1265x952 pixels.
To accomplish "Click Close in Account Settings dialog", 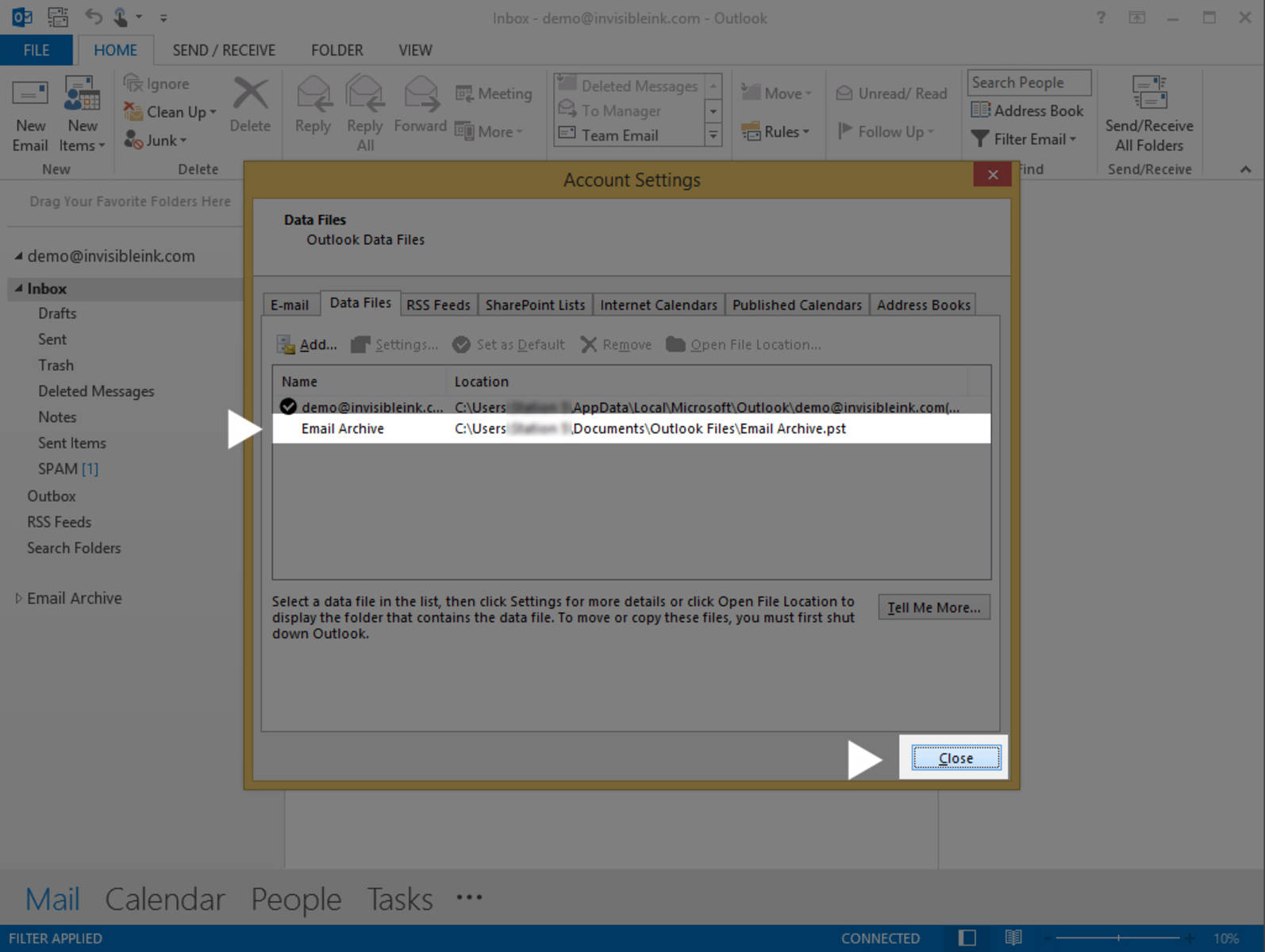I will click(955, 758).
